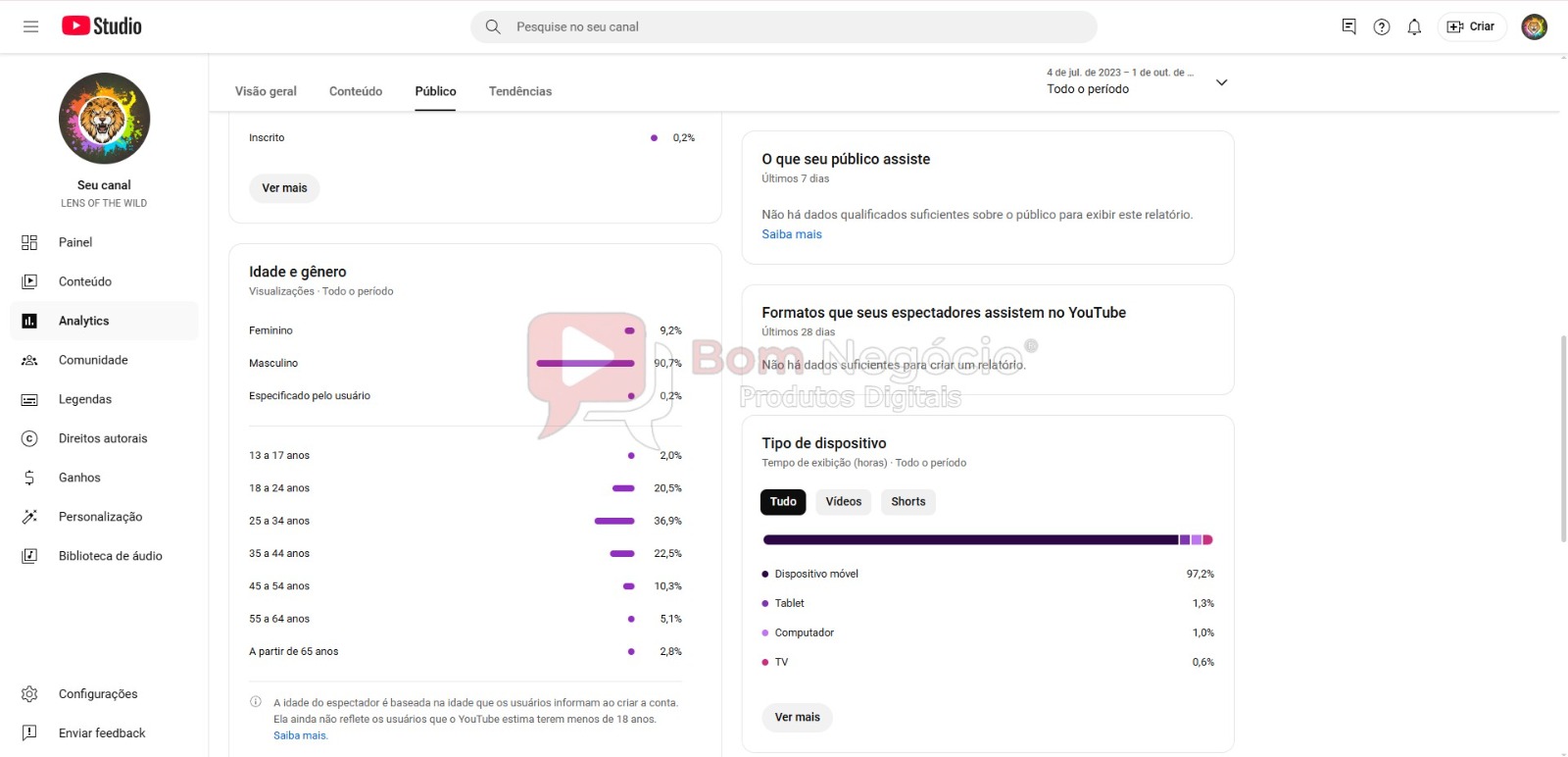The image size is (1568, 757).
Task: Switch to the Tendências tab
Action: 519,91
